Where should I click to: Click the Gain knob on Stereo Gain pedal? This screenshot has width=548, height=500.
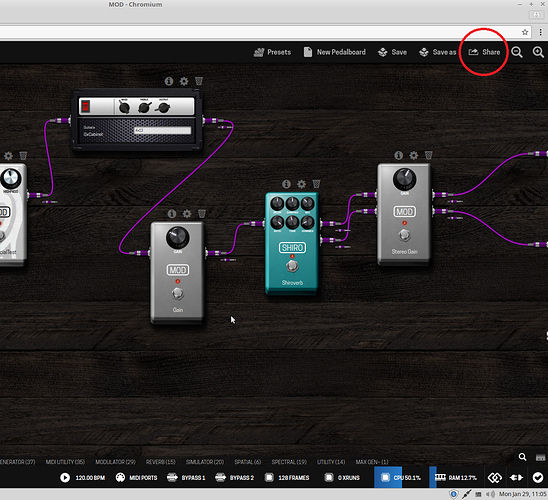404,179
